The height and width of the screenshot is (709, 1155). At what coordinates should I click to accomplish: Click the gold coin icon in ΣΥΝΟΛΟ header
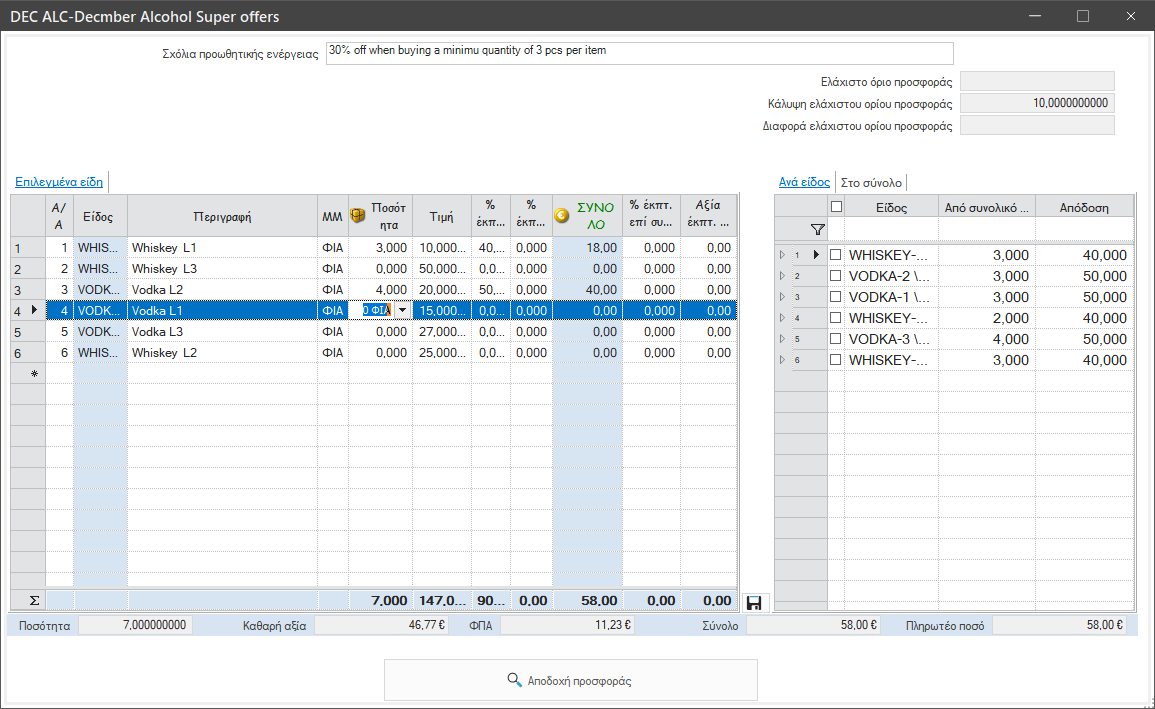coord(561,215)
